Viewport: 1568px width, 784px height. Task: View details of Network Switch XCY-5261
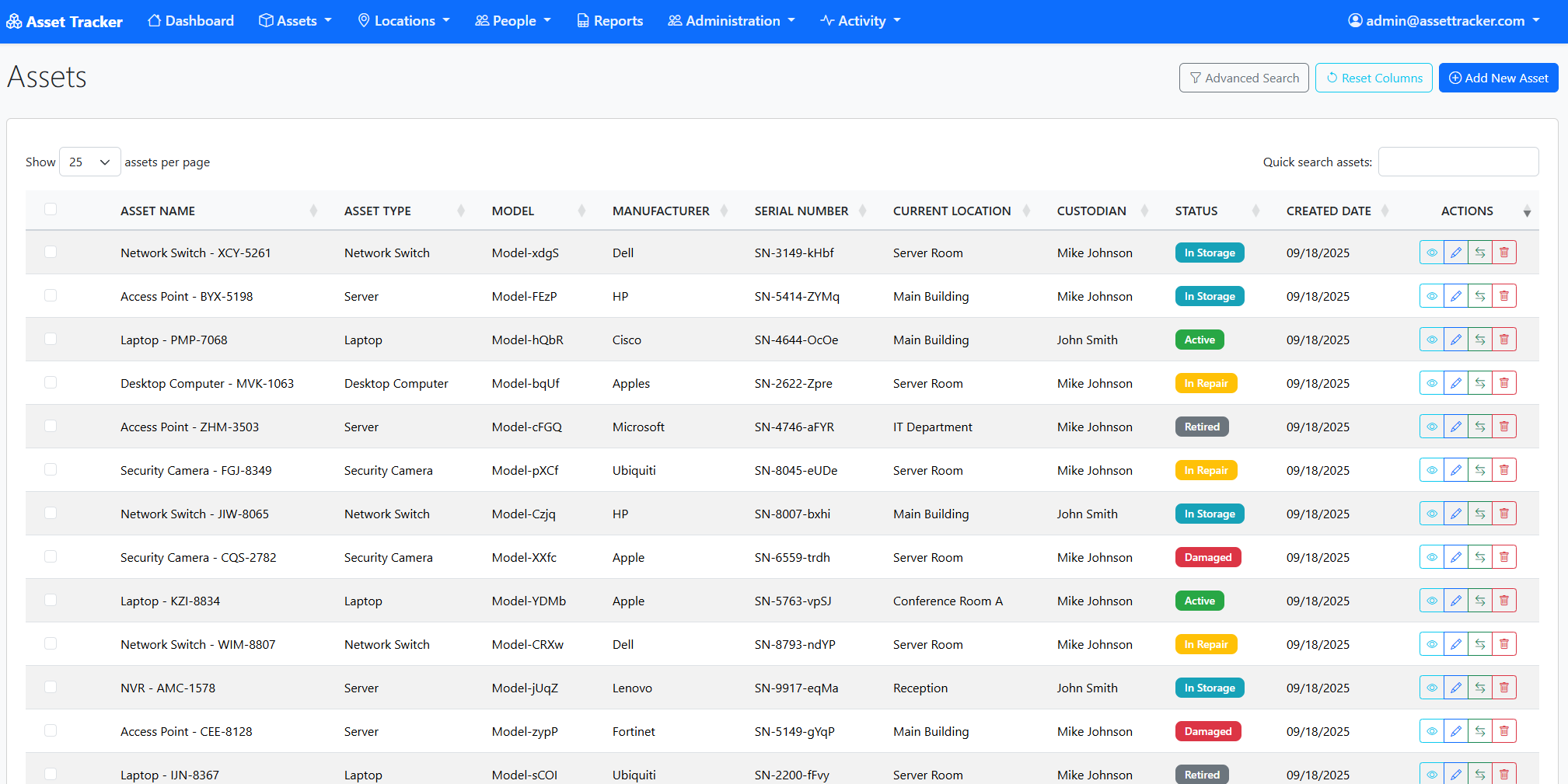click(x=1432, y=253)
